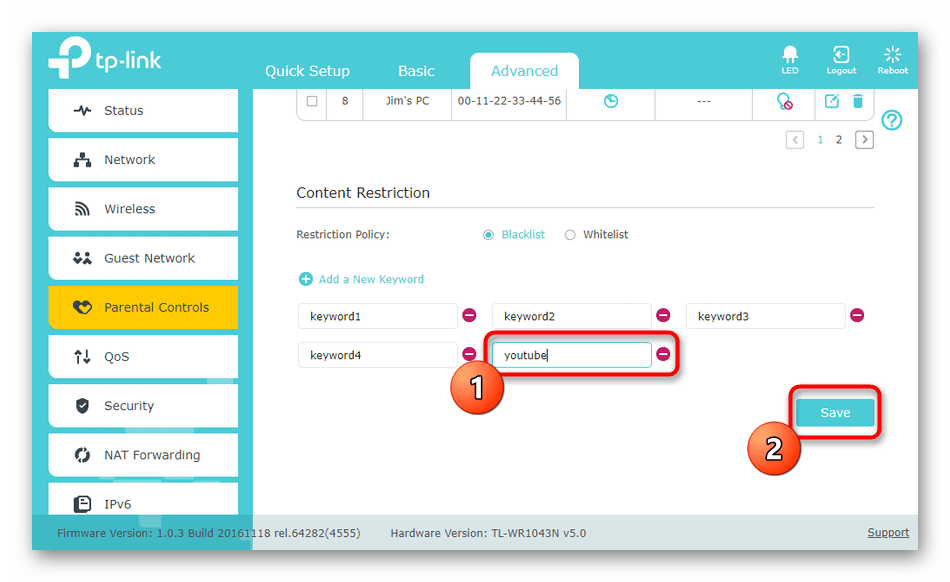Switch to the Quick Setup tab
950x582 pixels.
(x=307, y=71)
